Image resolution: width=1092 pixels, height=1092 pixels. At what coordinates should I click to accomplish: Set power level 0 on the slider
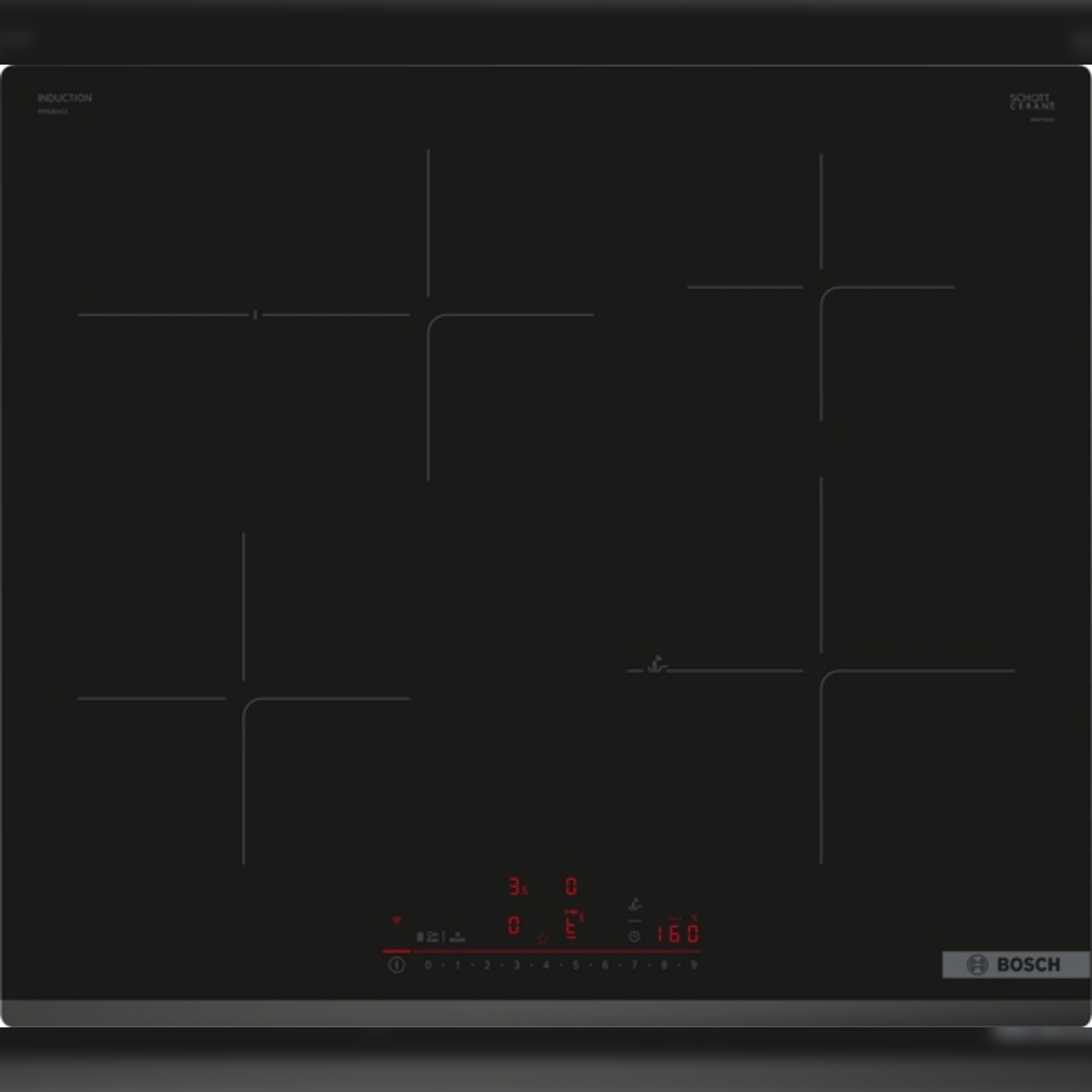[428, 965]
